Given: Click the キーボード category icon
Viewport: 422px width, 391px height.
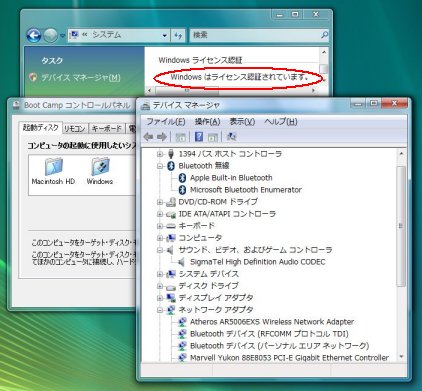Looking at the screenshot, I should click(171, 226).
